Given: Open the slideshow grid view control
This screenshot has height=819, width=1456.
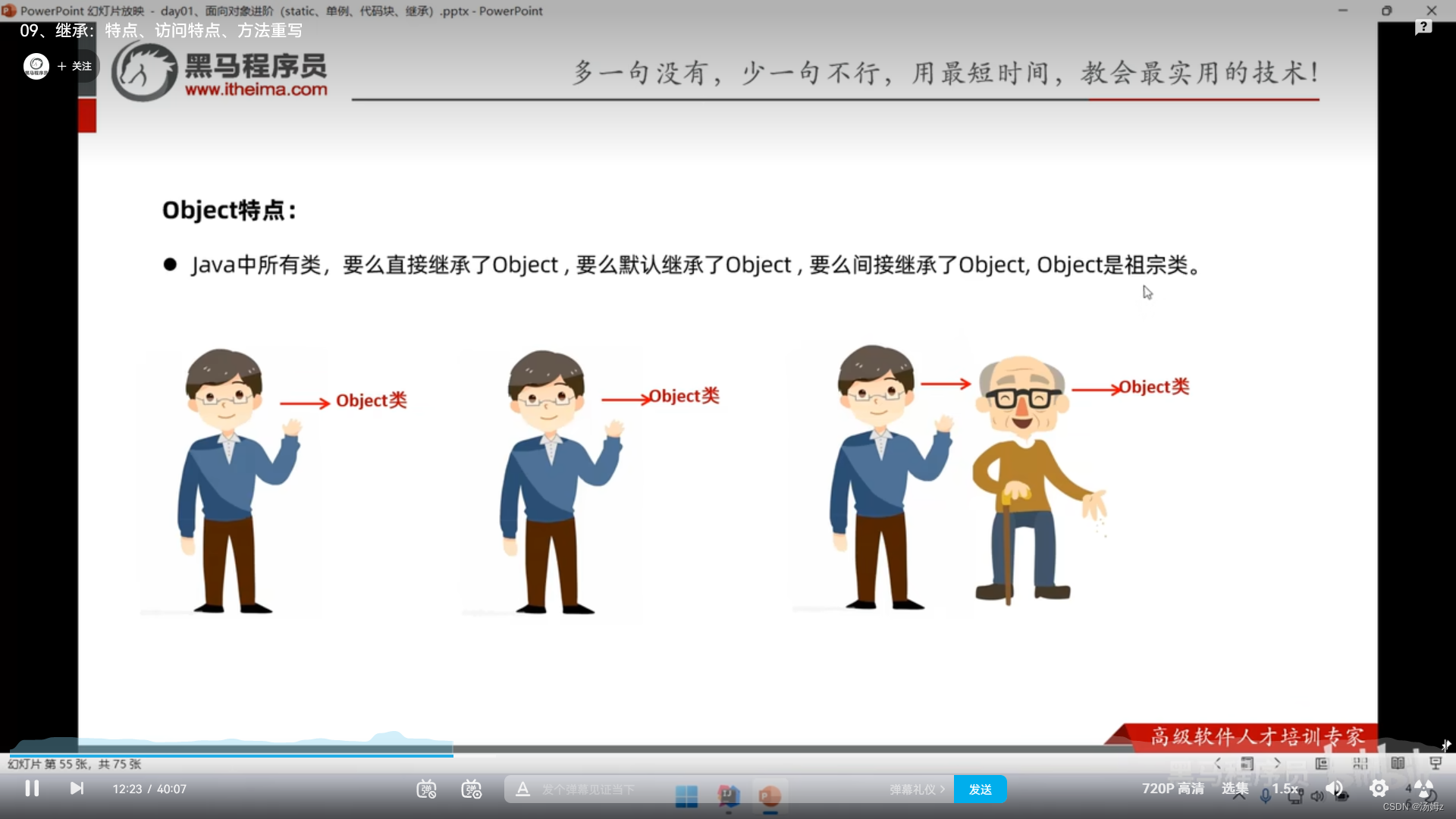Looking at the screenshot, I should (1360, 764).
